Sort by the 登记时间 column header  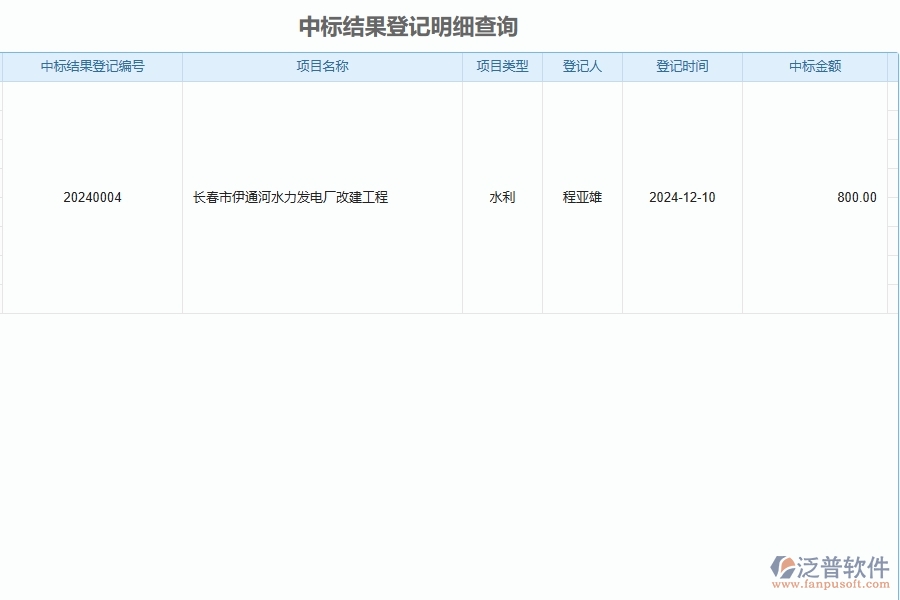pos(682,66)
